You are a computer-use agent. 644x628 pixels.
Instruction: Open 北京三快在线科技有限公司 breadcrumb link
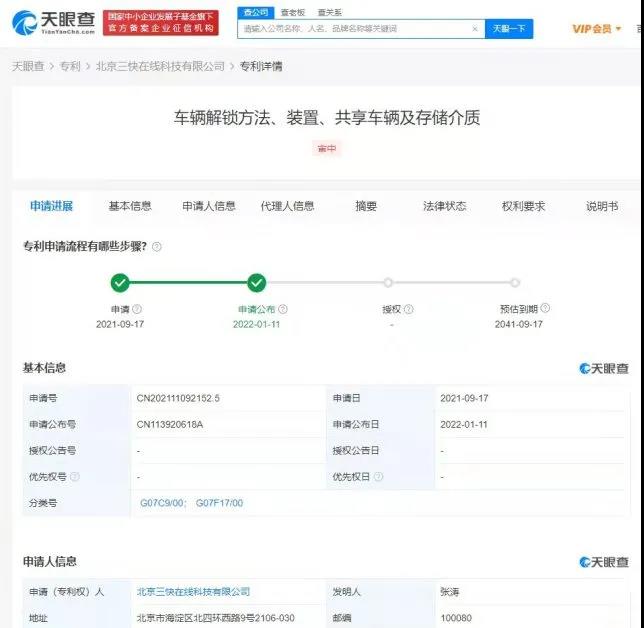160,66
